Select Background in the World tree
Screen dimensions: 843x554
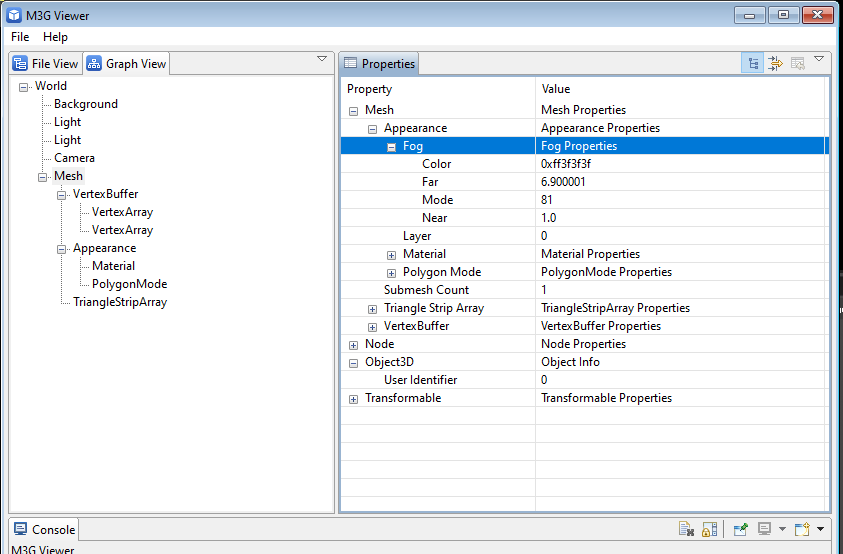pyautogui.click(x=86, y=104)
